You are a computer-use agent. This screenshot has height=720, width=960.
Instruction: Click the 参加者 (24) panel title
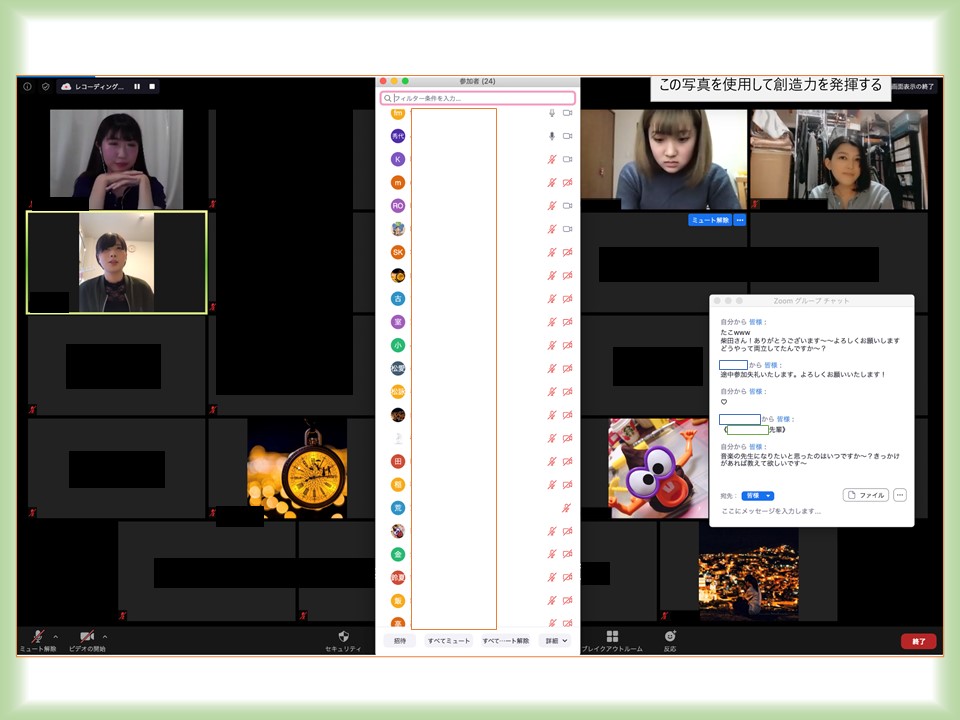(478, 81)
